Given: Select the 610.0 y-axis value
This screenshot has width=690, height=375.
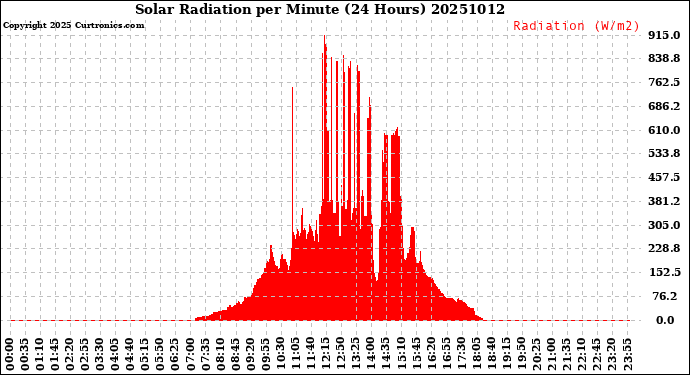Looking at the screenshot, I should tap(664, 130).
